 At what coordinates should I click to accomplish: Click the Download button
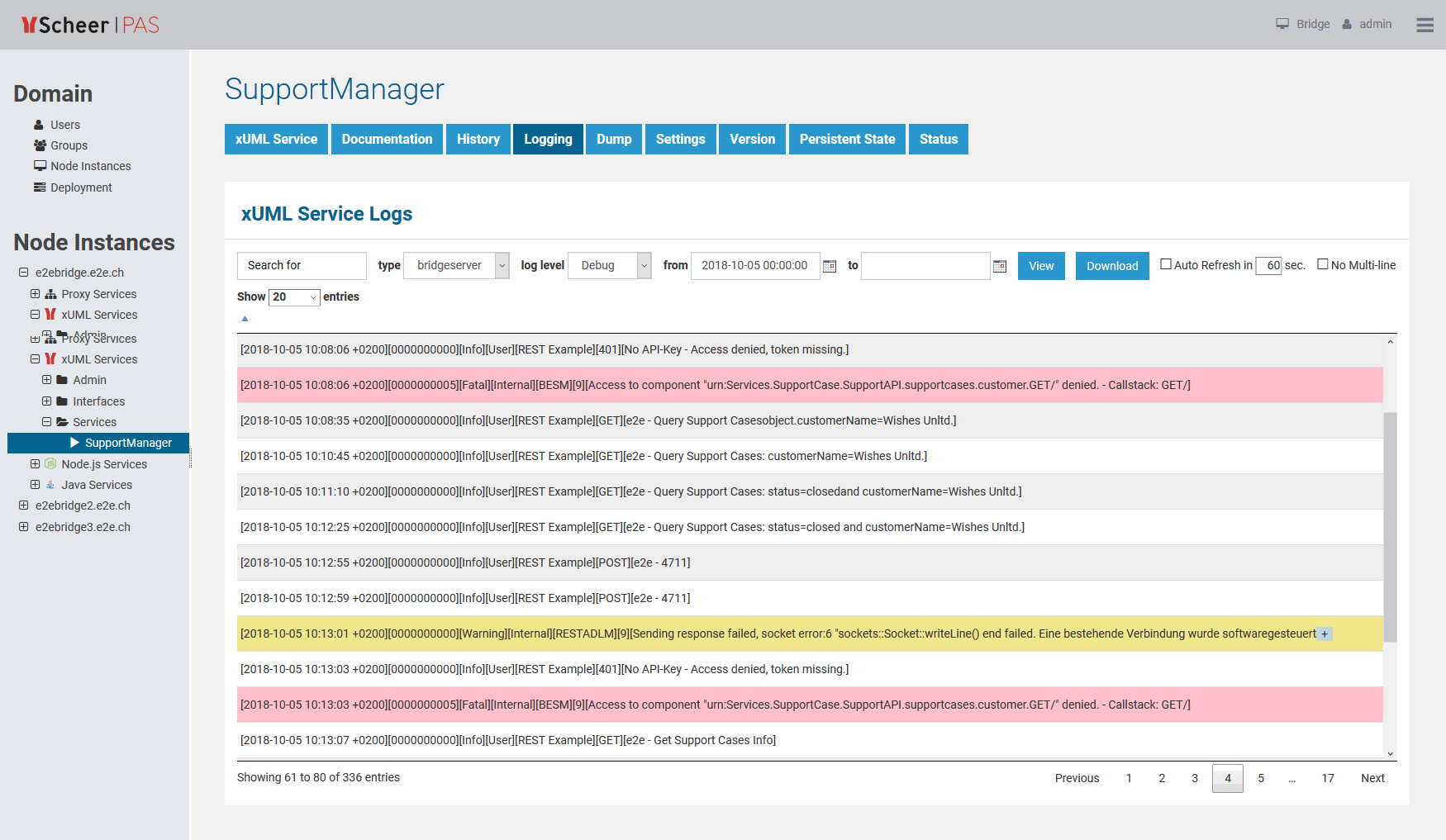tap(1112, 266)
